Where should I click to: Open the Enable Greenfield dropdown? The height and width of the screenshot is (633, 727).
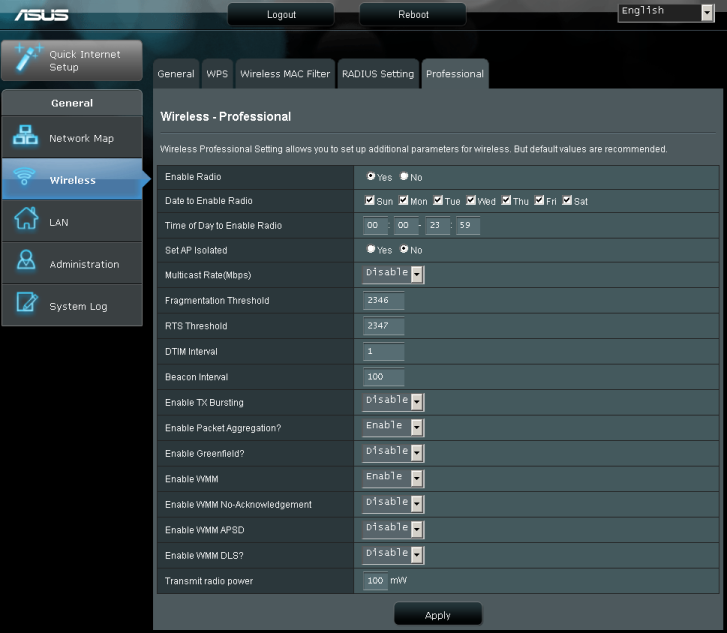tap(393, 453)
